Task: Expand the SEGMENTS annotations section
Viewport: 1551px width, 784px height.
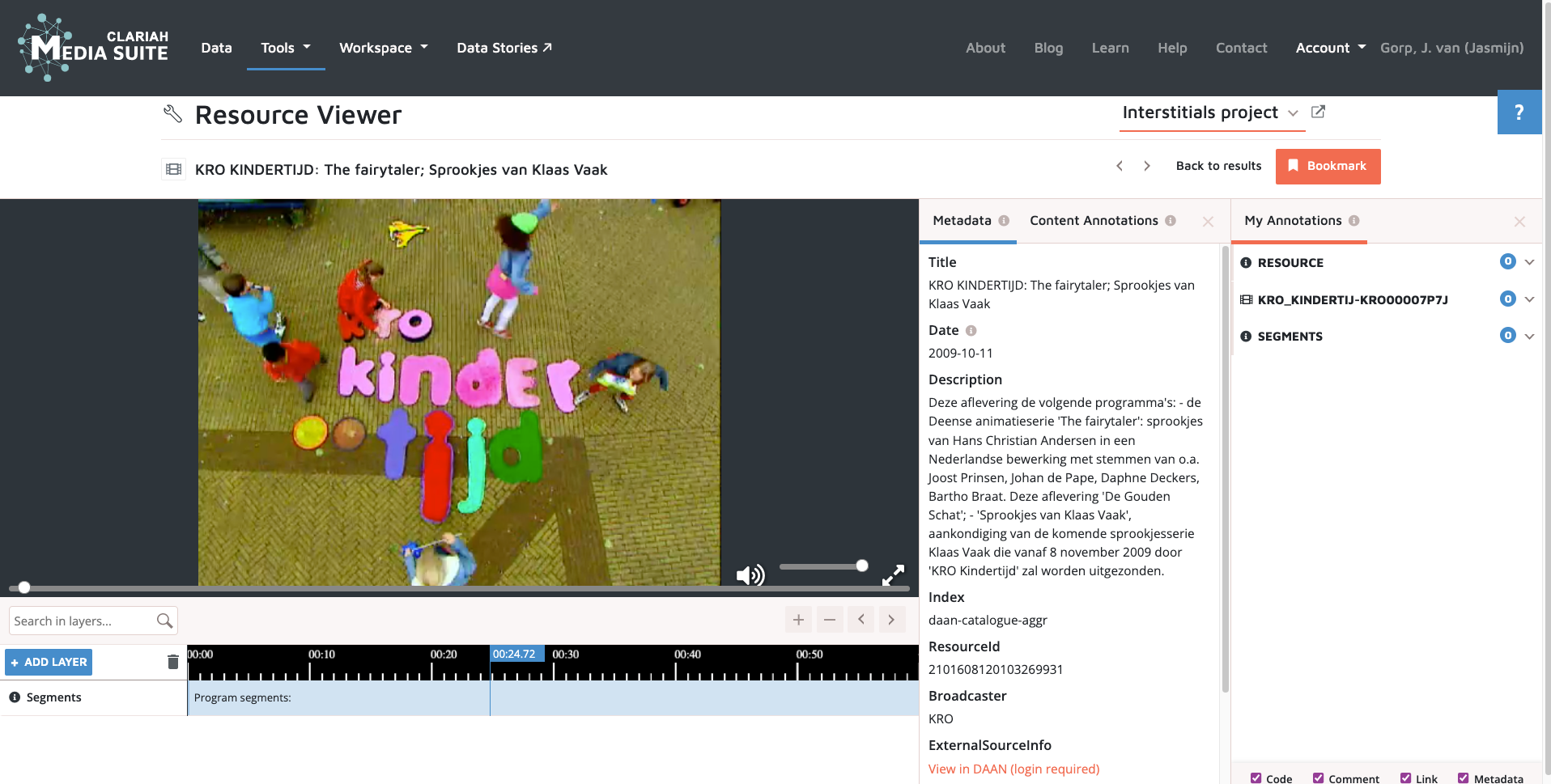Action: [x=1529, y=336]
